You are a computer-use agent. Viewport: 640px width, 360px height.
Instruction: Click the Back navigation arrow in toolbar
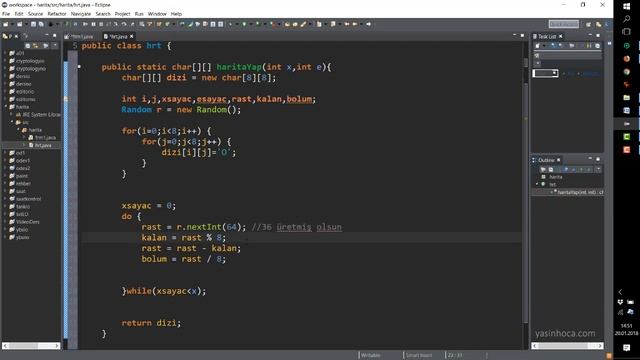pos(354,24)
